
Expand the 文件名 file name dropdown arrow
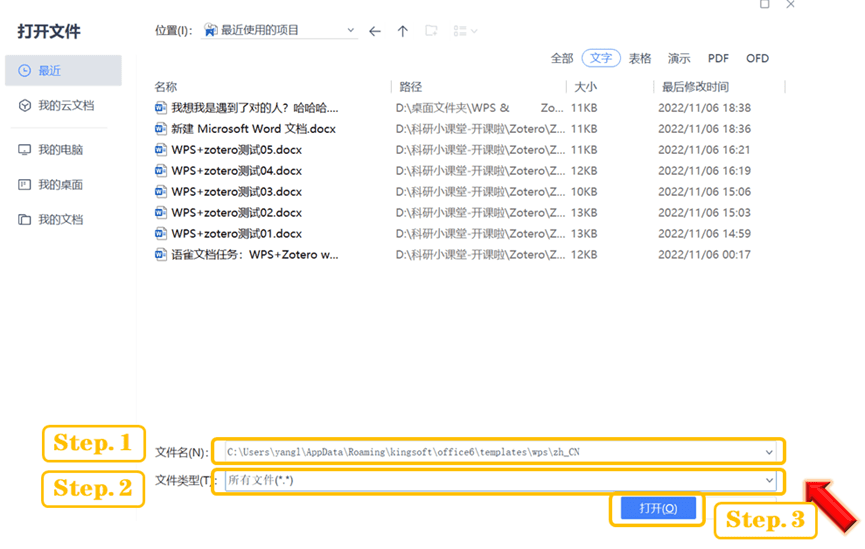point(769,452)
